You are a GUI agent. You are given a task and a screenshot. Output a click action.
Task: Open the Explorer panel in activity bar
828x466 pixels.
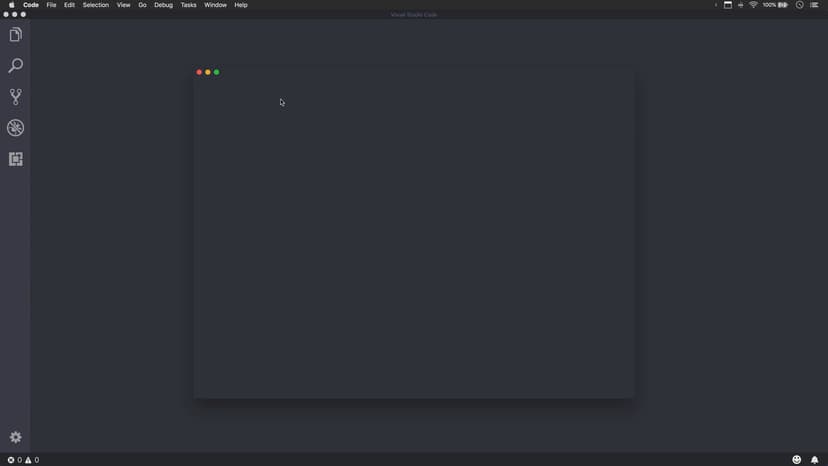coord(15,35)
